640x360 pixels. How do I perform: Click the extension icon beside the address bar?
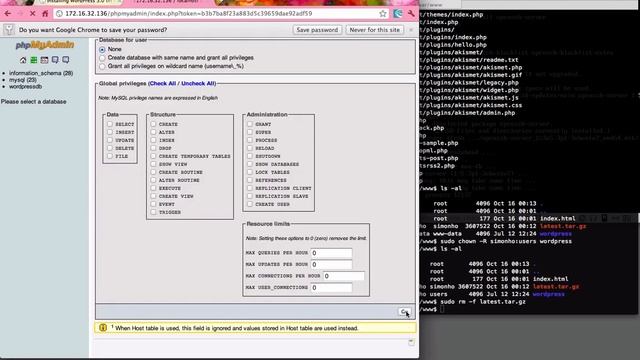tap(398, 13)
